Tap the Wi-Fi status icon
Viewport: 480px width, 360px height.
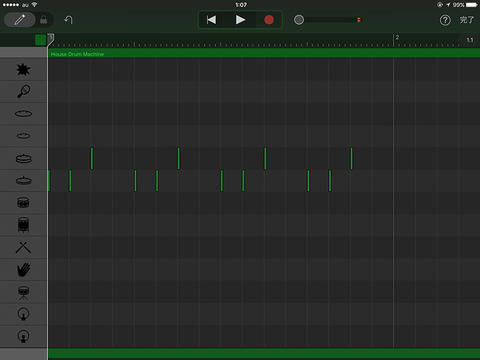pyautogui.click(x=34, y=5)
